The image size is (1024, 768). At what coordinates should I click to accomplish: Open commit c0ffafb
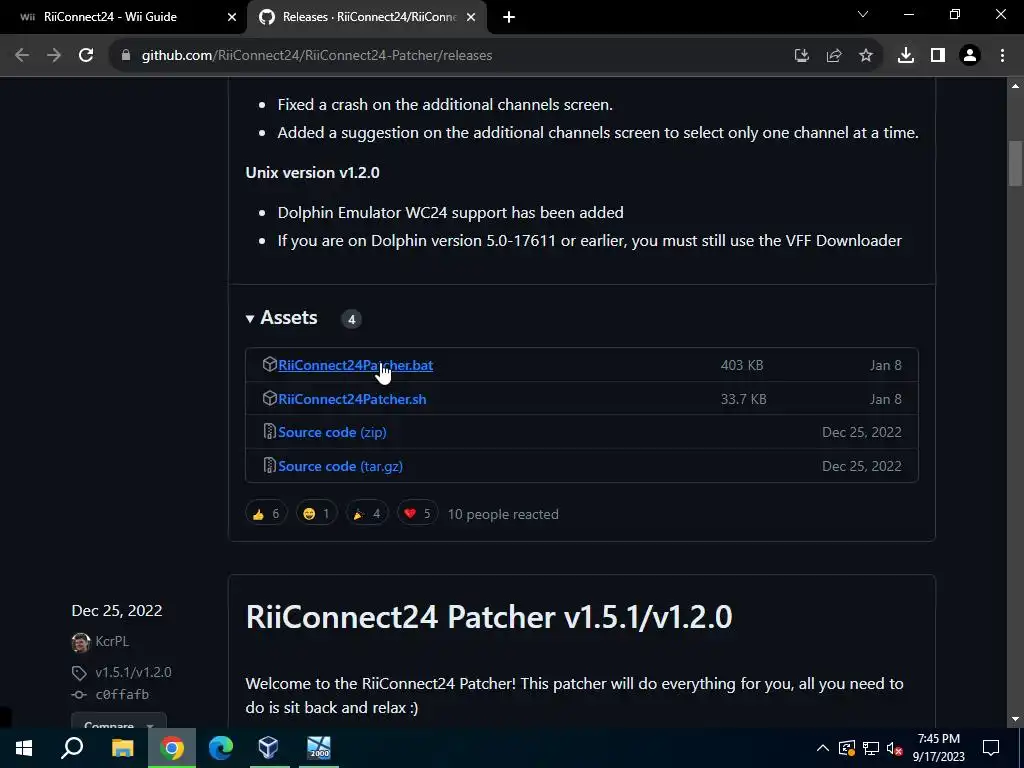point(122,695)
